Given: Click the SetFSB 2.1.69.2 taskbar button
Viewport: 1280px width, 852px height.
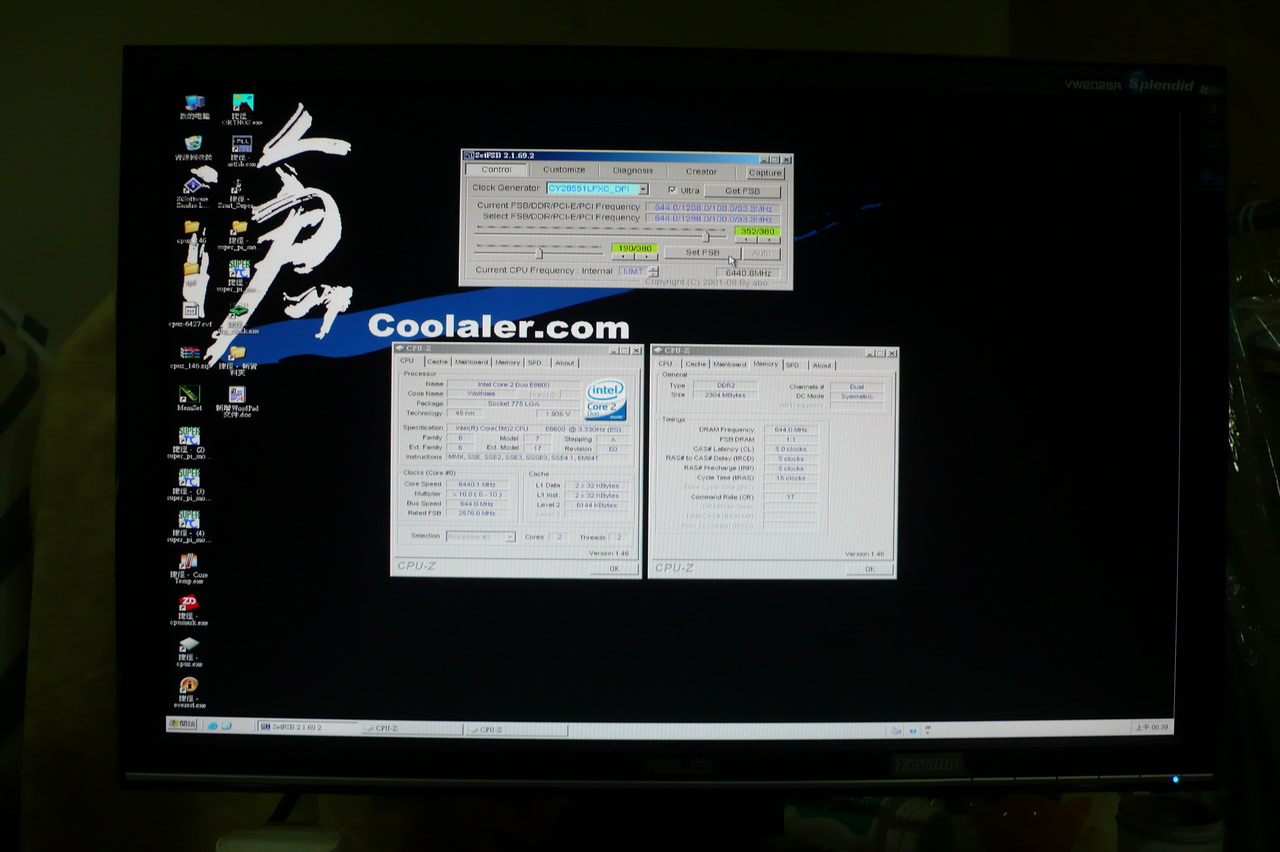Looking at the screenshot, I should coord(308,727).
